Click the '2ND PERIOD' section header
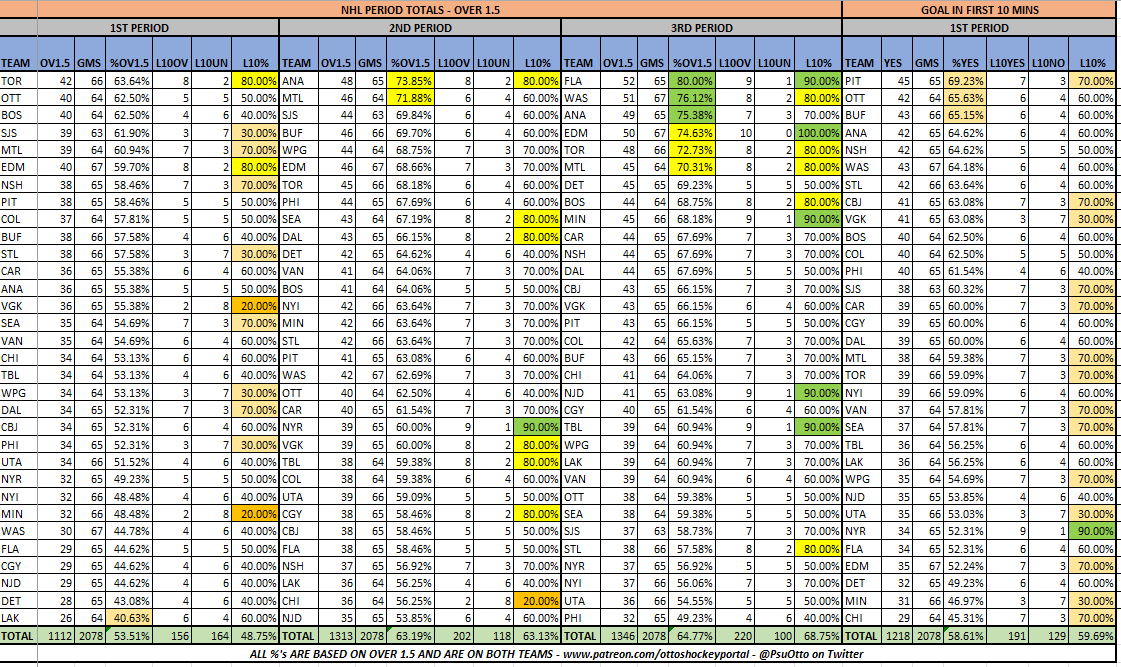 [x=420, y=28]
